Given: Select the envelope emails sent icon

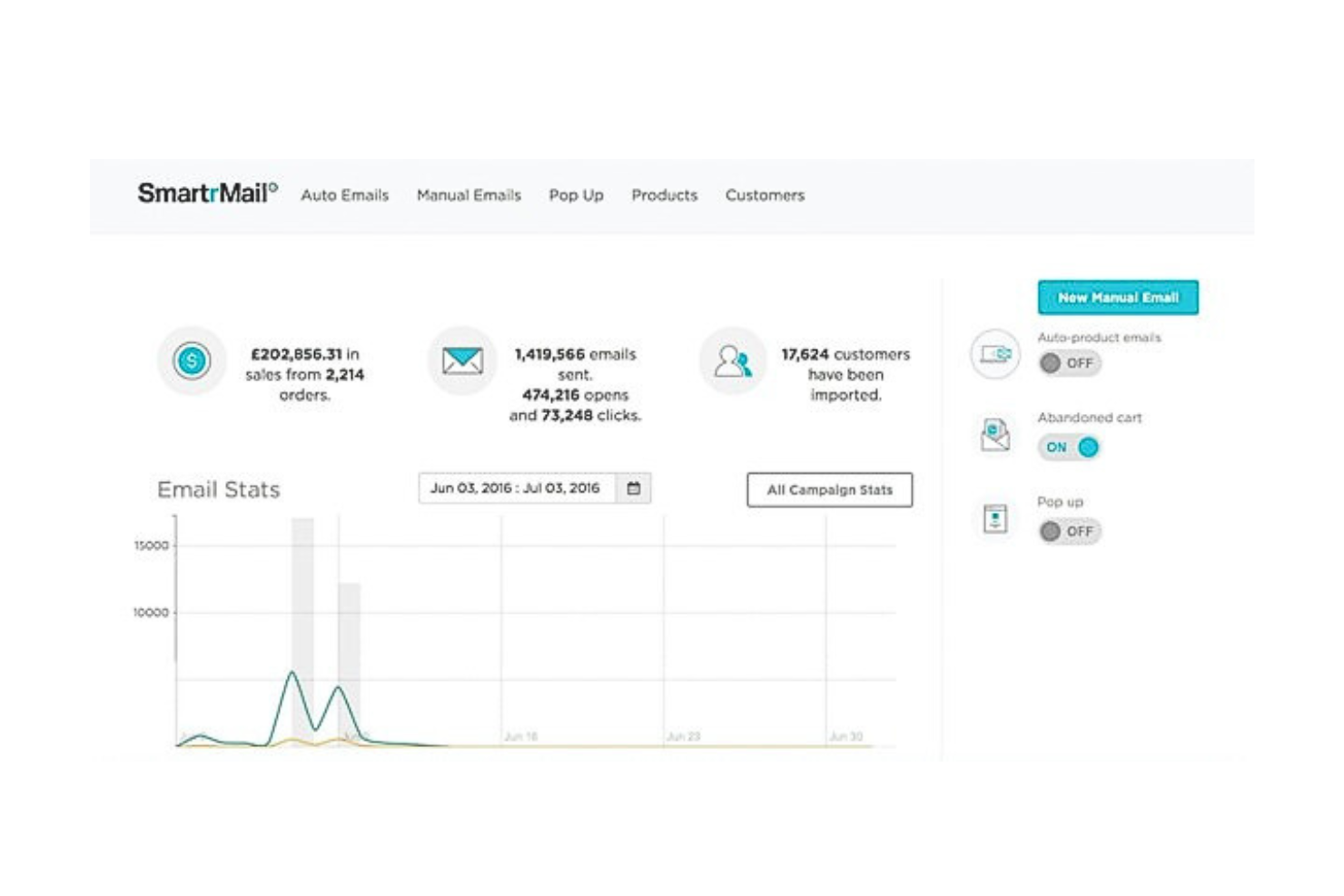Looking at the screenshot, I should tap(462, 358).
